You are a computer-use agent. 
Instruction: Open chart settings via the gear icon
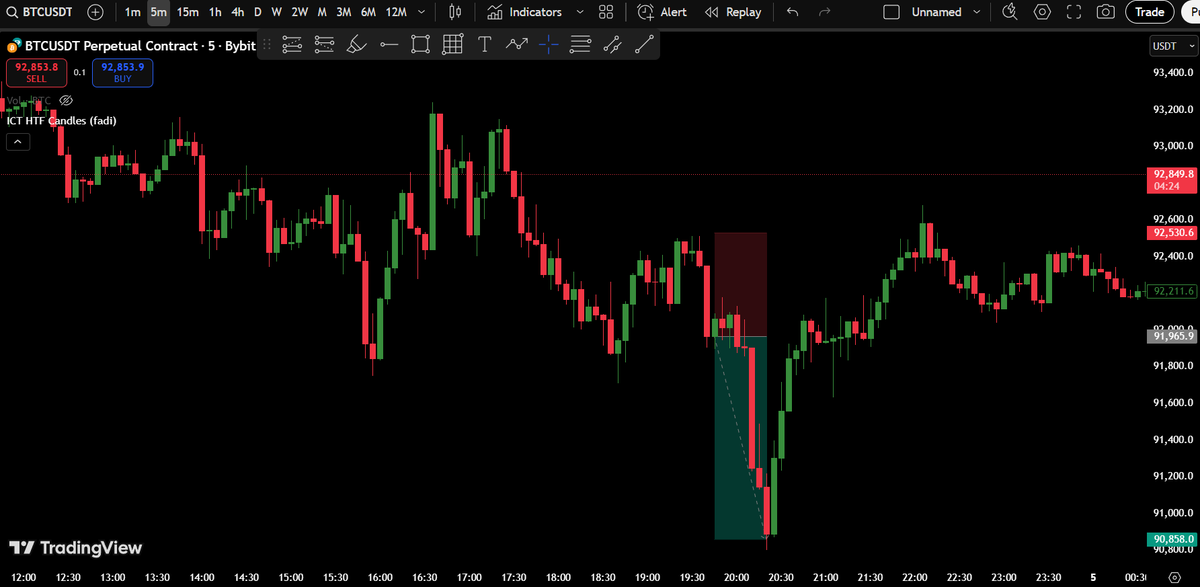[x=1041, y=11]
